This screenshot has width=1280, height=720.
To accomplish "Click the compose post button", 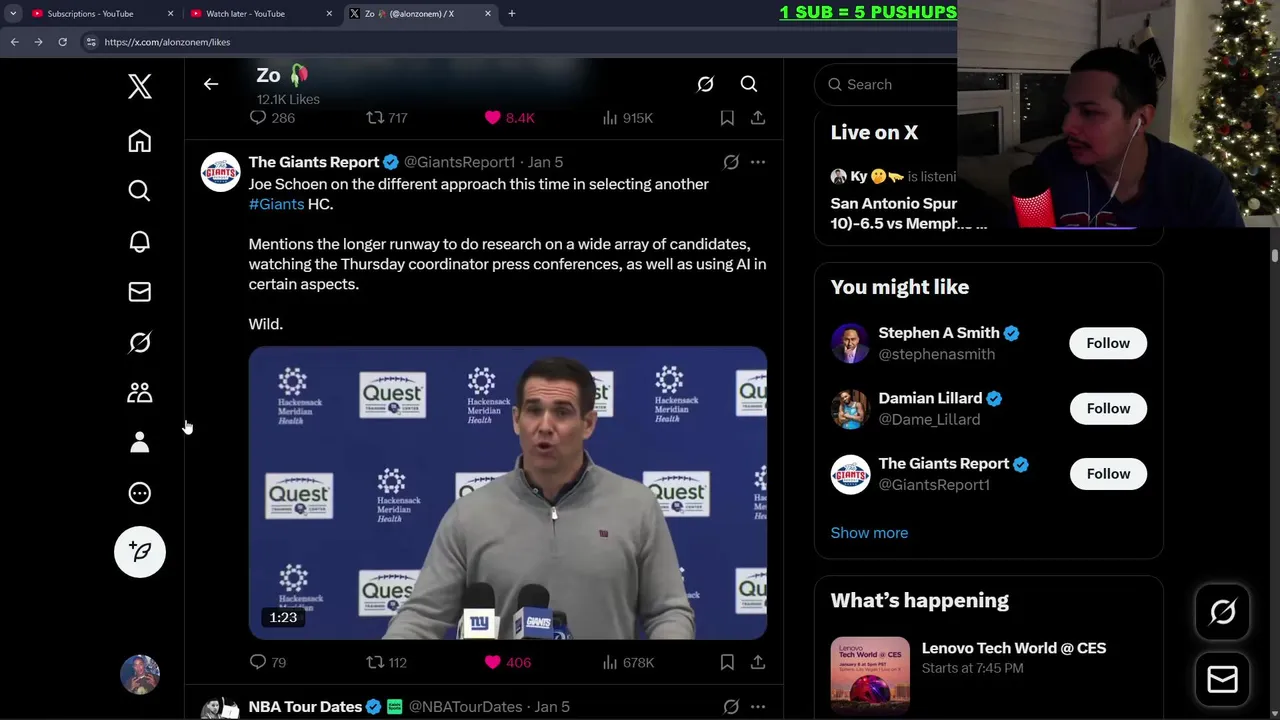I will 140,552.
